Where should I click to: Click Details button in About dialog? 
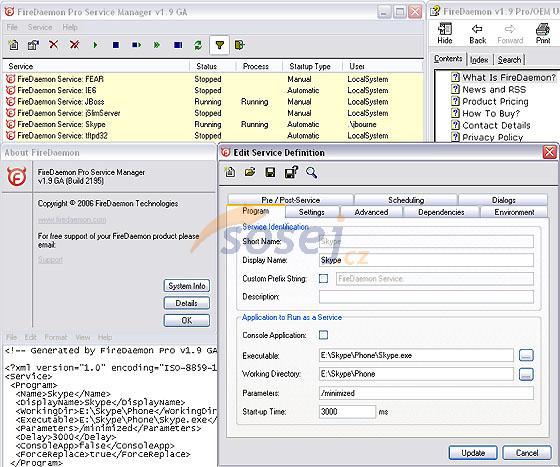pos(187,303)
